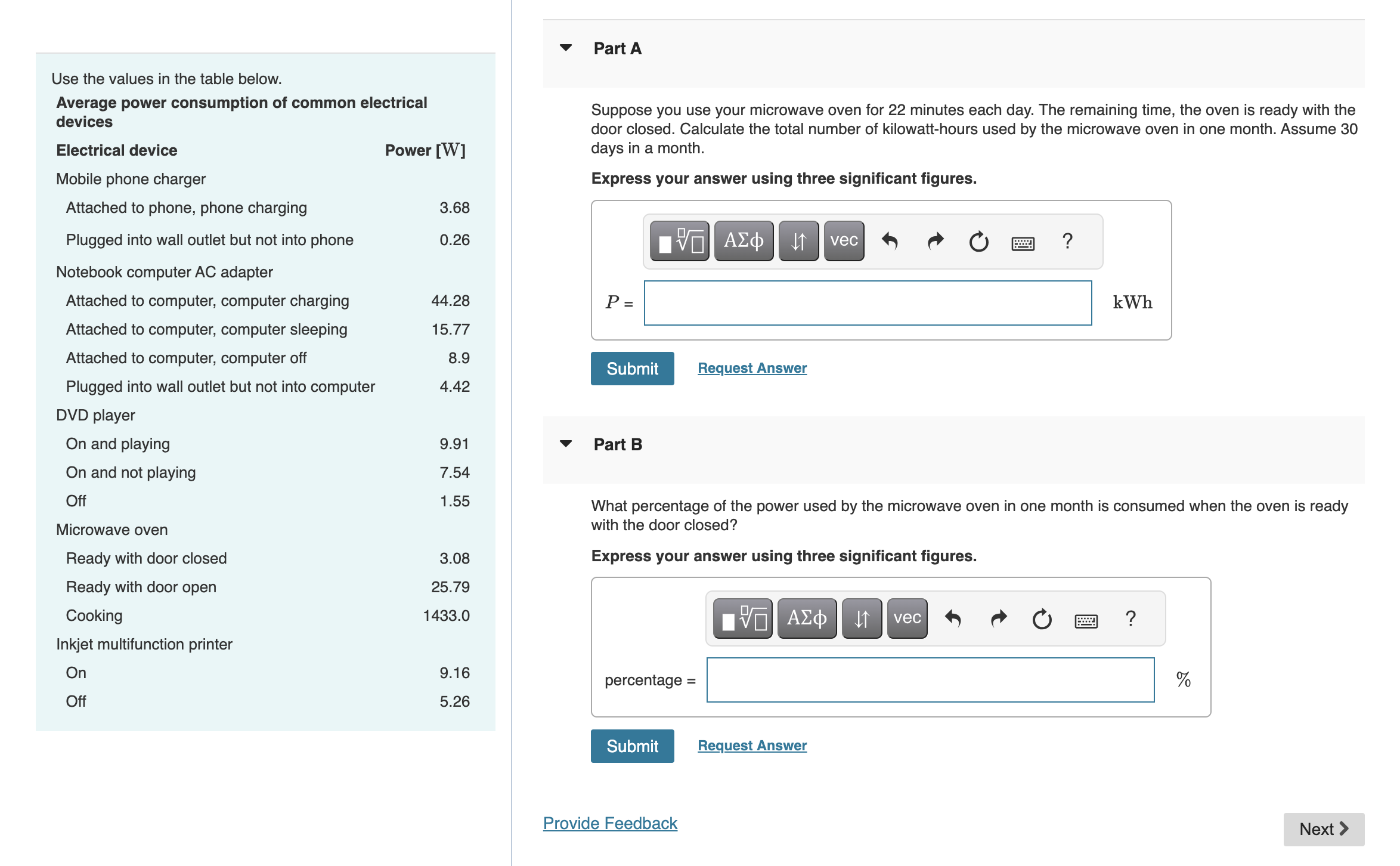Open the Provide Feedback link
This screenshot has height=866, width=1400.
pyautogui.click(x=609, y=823)
